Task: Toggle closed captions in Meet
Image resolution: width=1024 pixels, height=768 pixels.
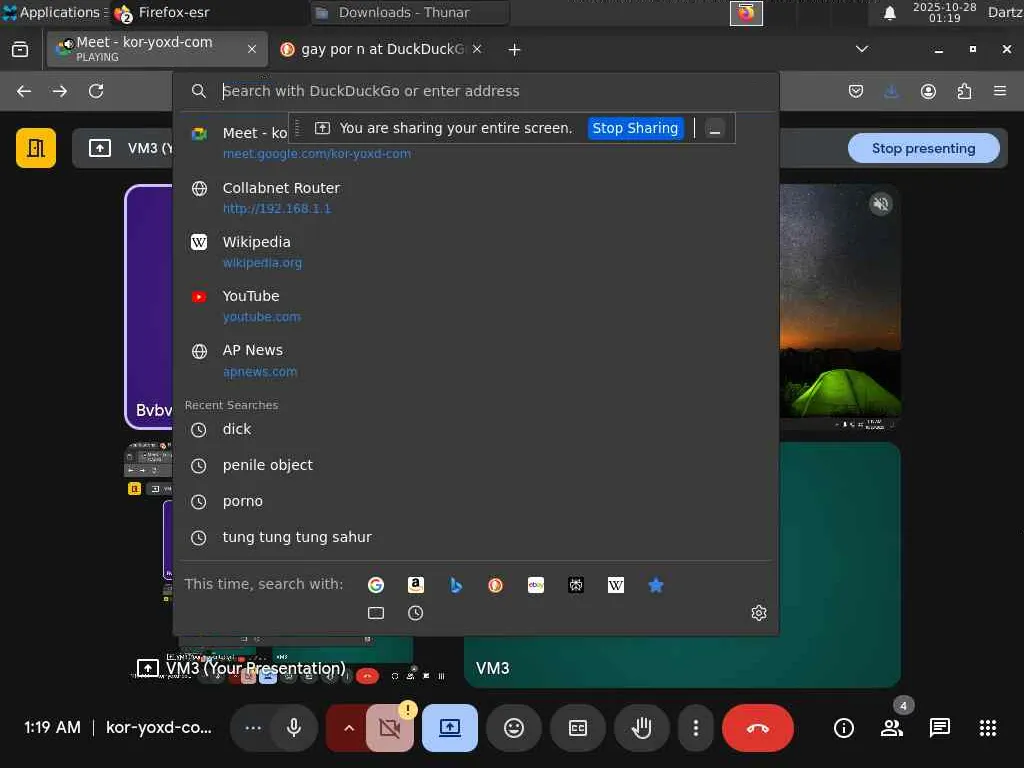Action: (578, 728)
